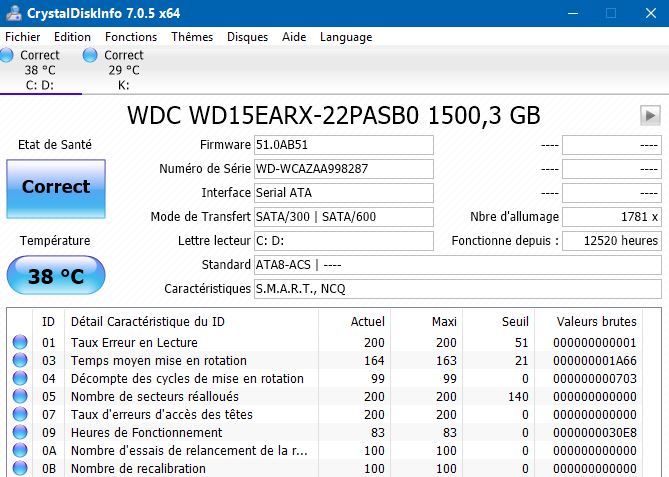Select row Taux d'erreurs d'accès des têtes
Image resolution: width=669 pixels, height=477 pixels.
click(326, 414)
